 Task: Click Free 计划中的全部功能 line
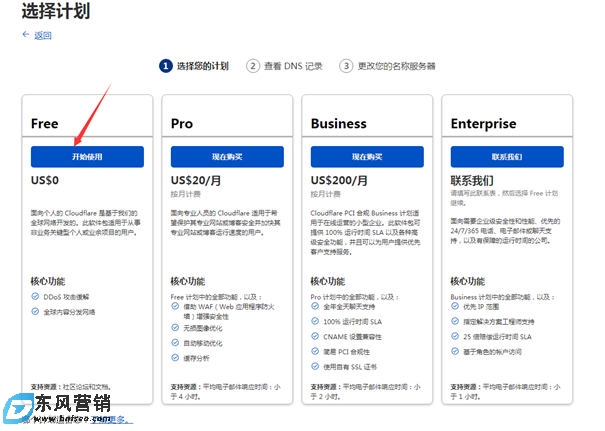pyautogui.click(x=216, y=297)
